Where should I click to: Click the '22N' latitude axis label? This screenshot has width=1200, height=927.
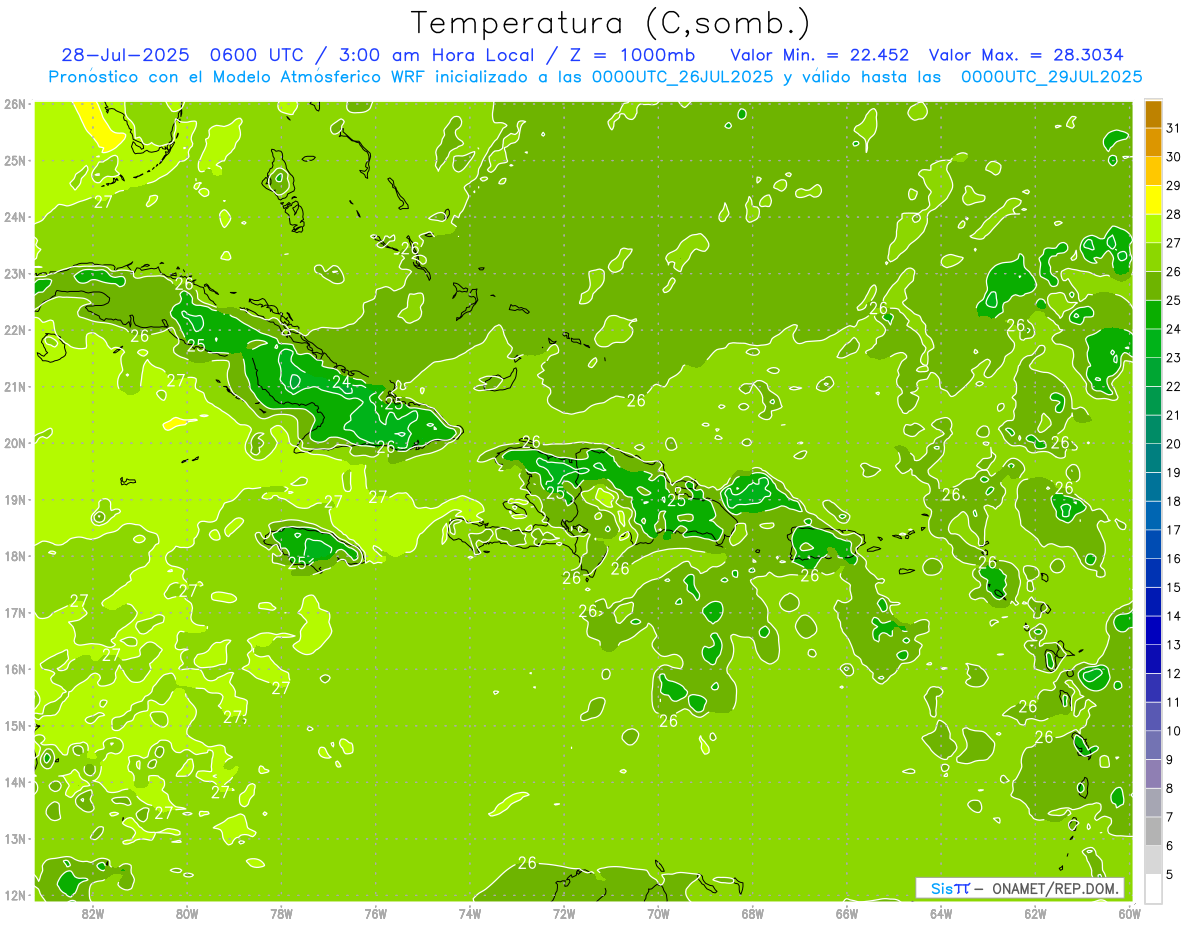click(15, 330)
